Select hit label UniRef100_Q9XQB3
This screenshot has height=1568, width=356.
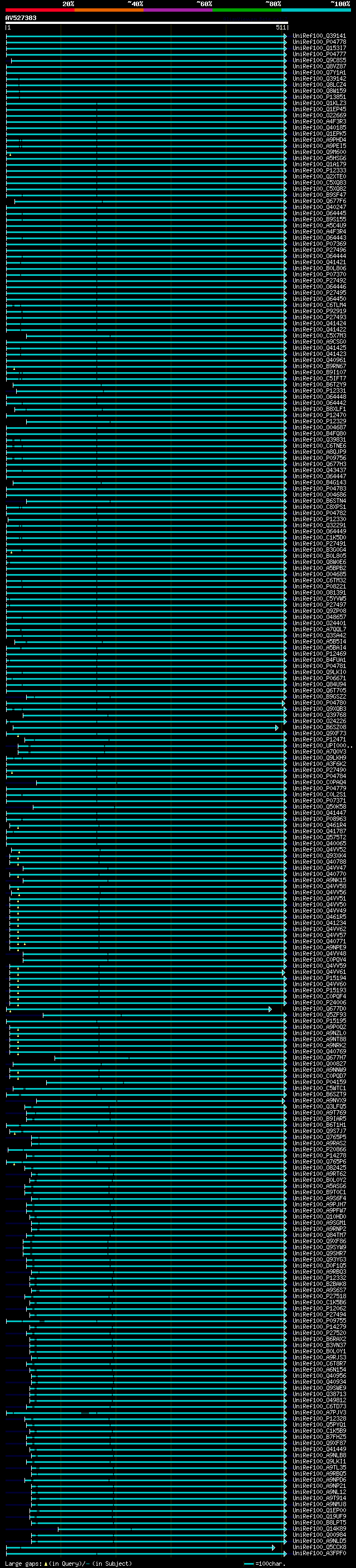(x=319, y=709)
